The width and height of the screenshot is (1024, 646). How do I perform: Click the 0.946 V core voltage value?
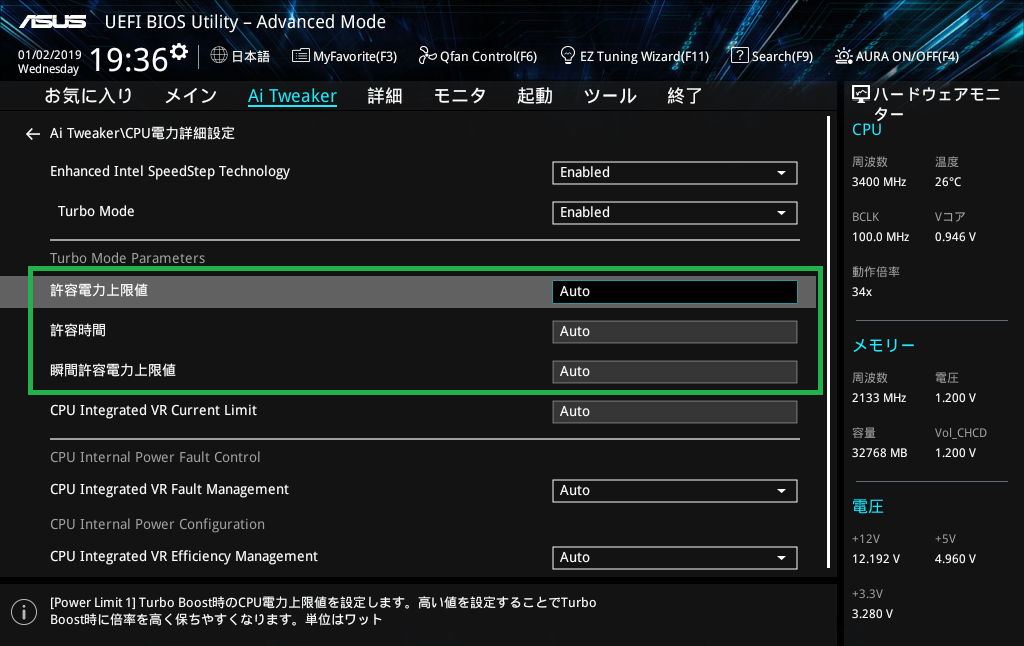[955, 237]
